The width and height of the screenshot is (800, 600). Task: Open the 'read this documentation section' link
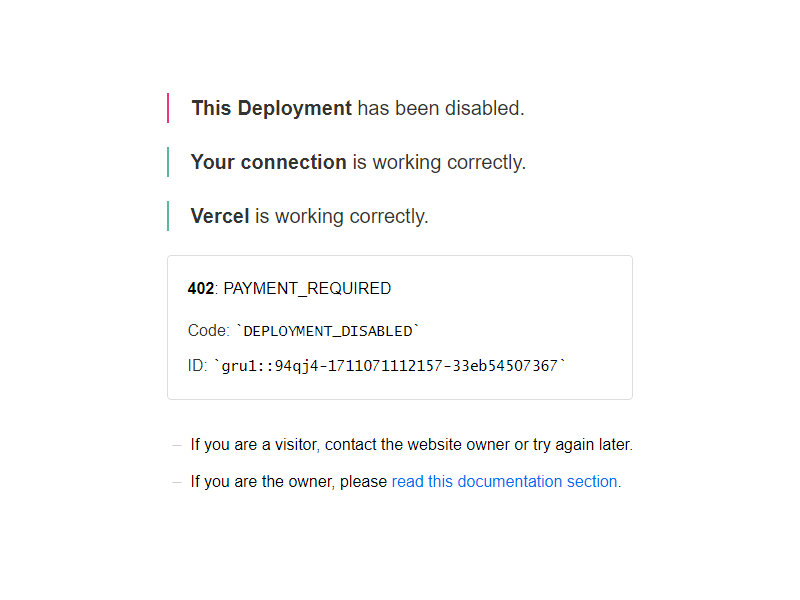coord(504,481)
